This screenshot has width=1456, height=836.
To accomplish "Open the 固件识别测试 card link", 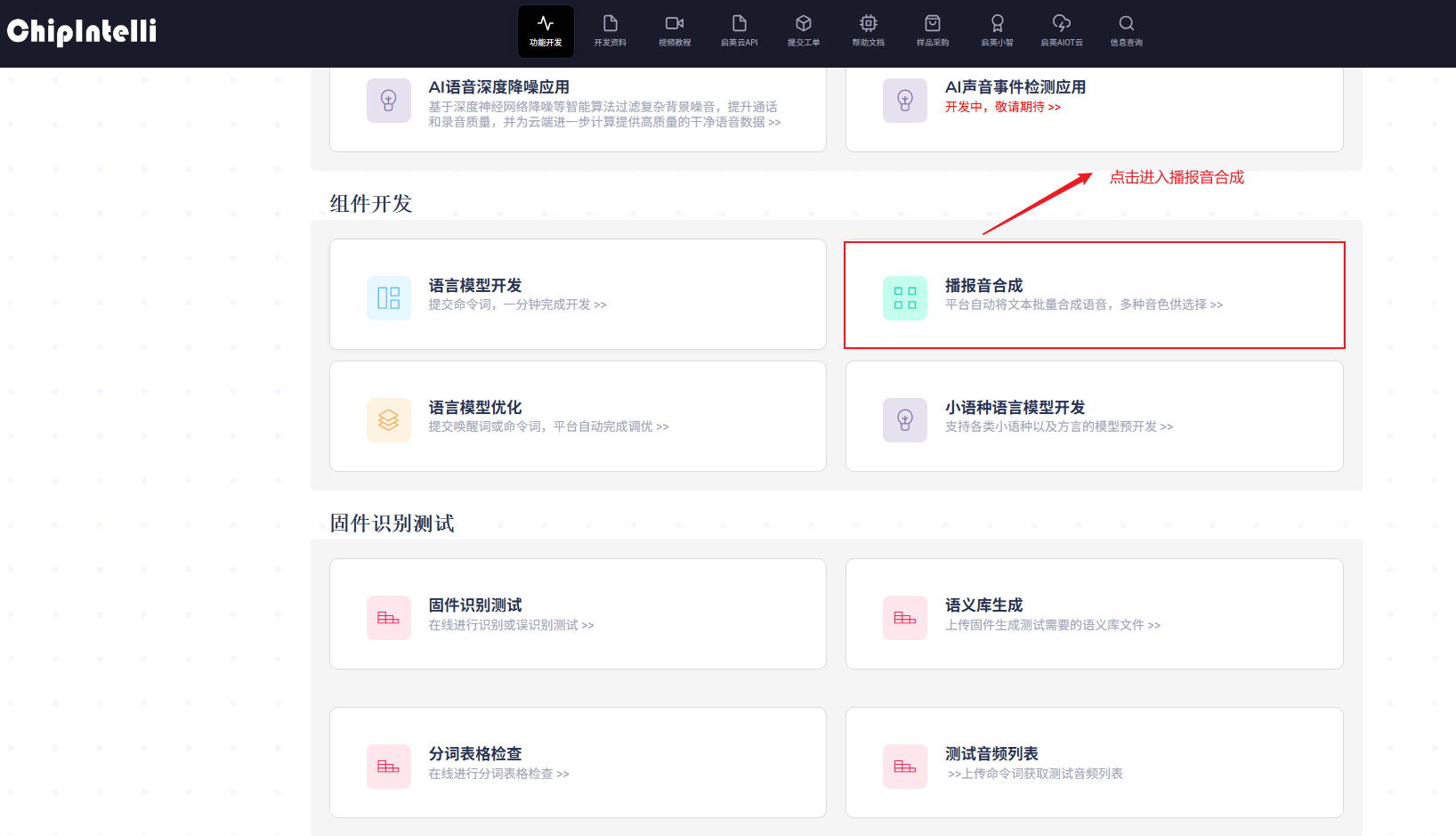I will point(475,605).
